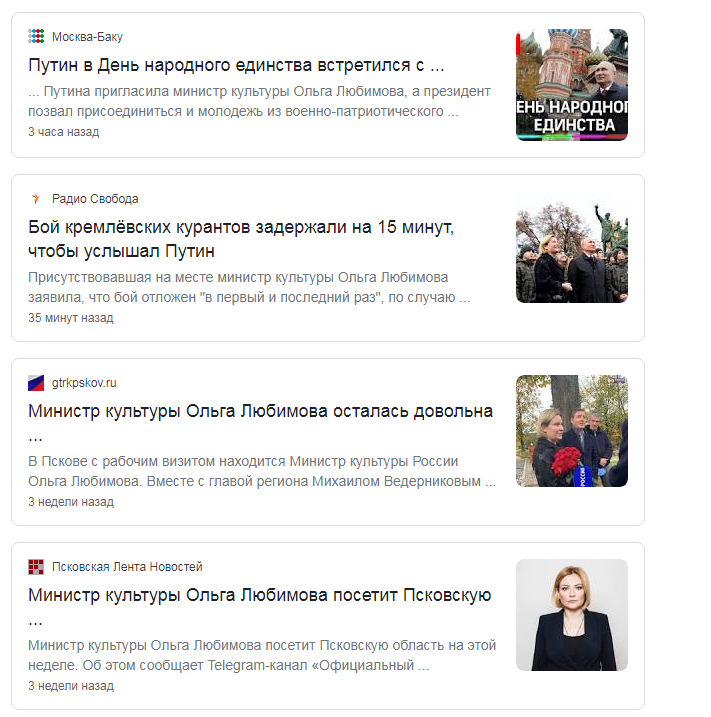Click the thumbnail with red flowers bouquet
Viewport: 711px width, 717px height.
572,431
